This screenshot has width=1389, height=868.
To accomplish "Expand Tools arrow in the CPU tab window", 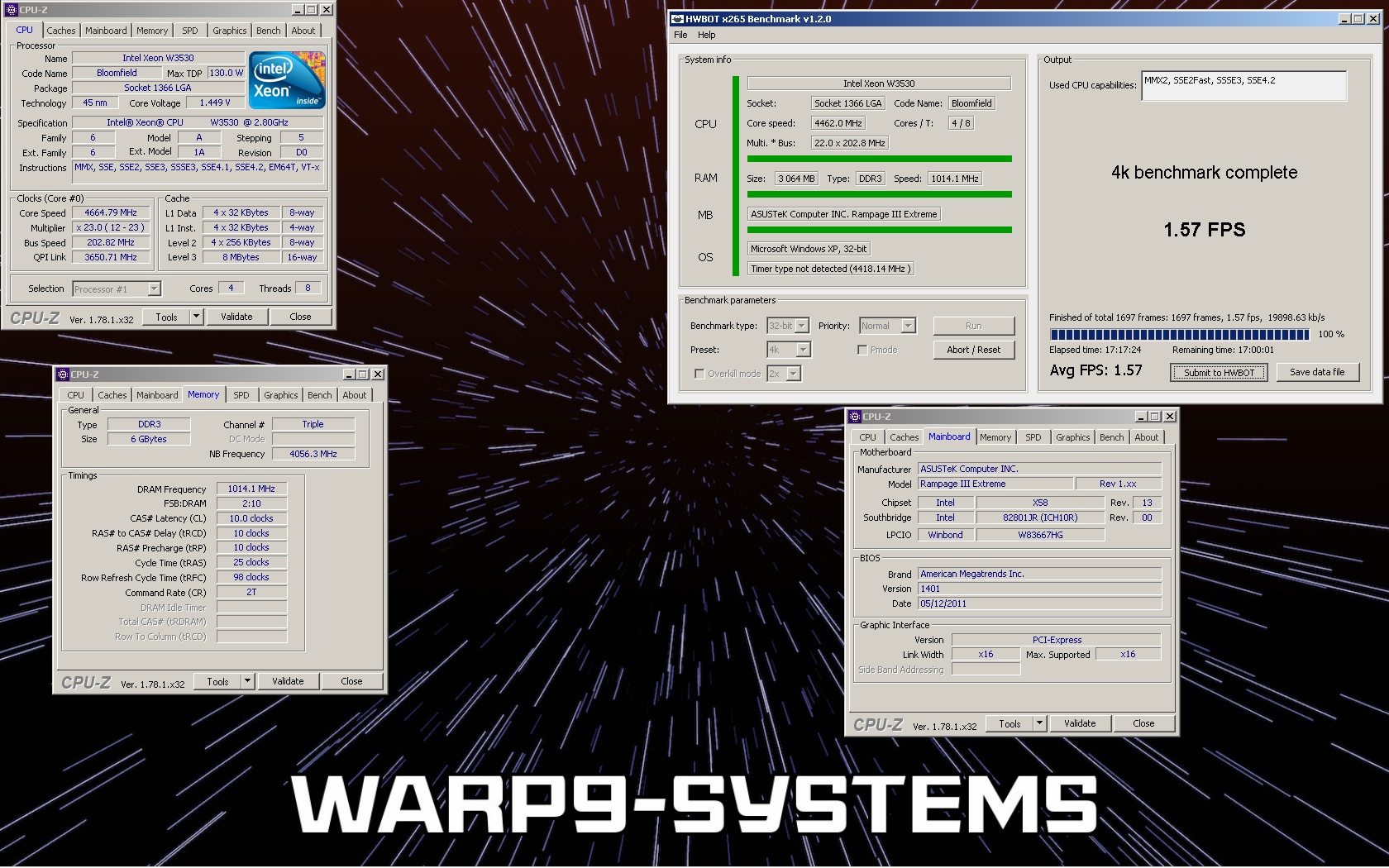I will click(196, 317).
